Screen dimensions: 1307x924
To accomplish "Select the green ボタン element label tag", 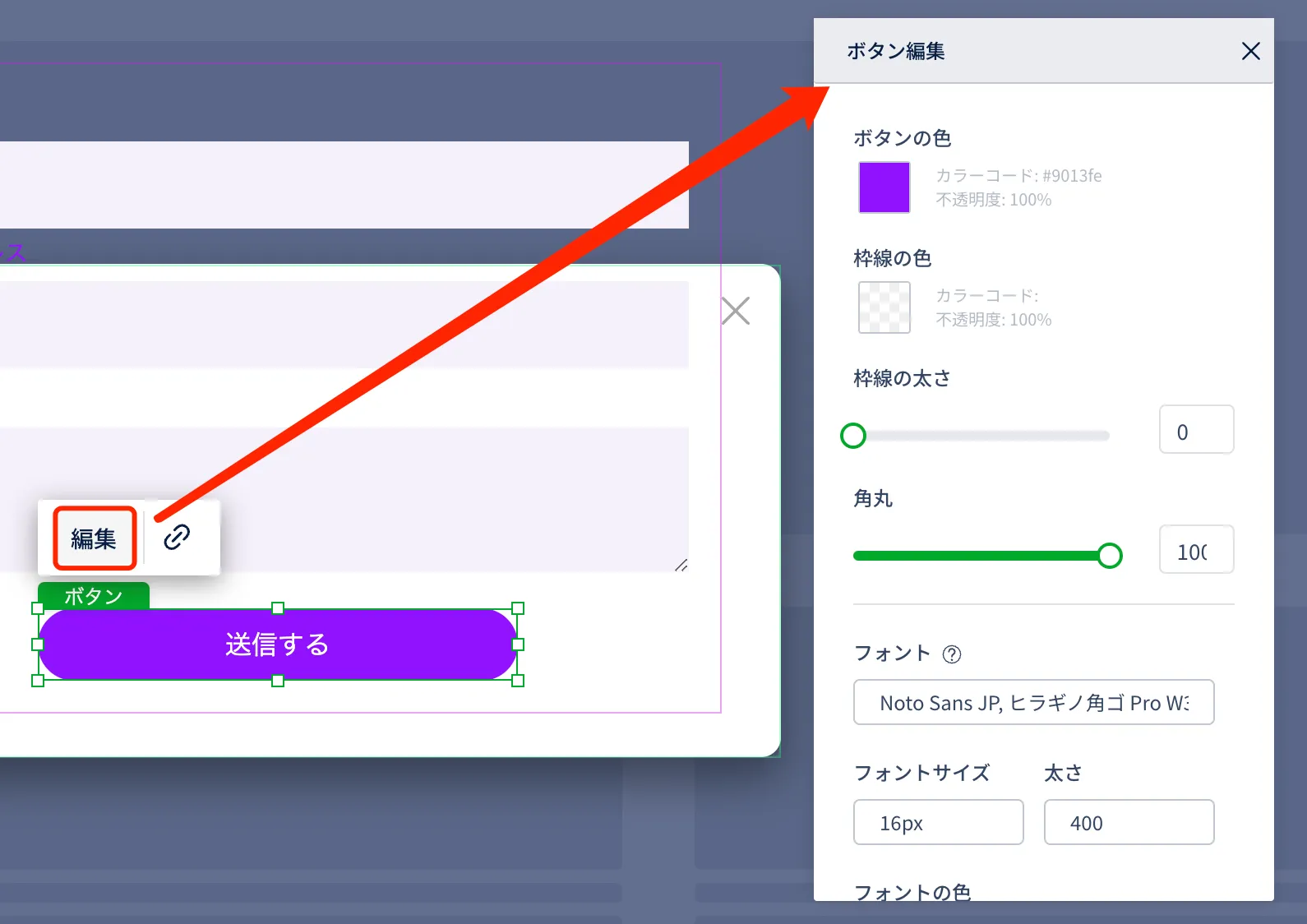I will (94, 595).
